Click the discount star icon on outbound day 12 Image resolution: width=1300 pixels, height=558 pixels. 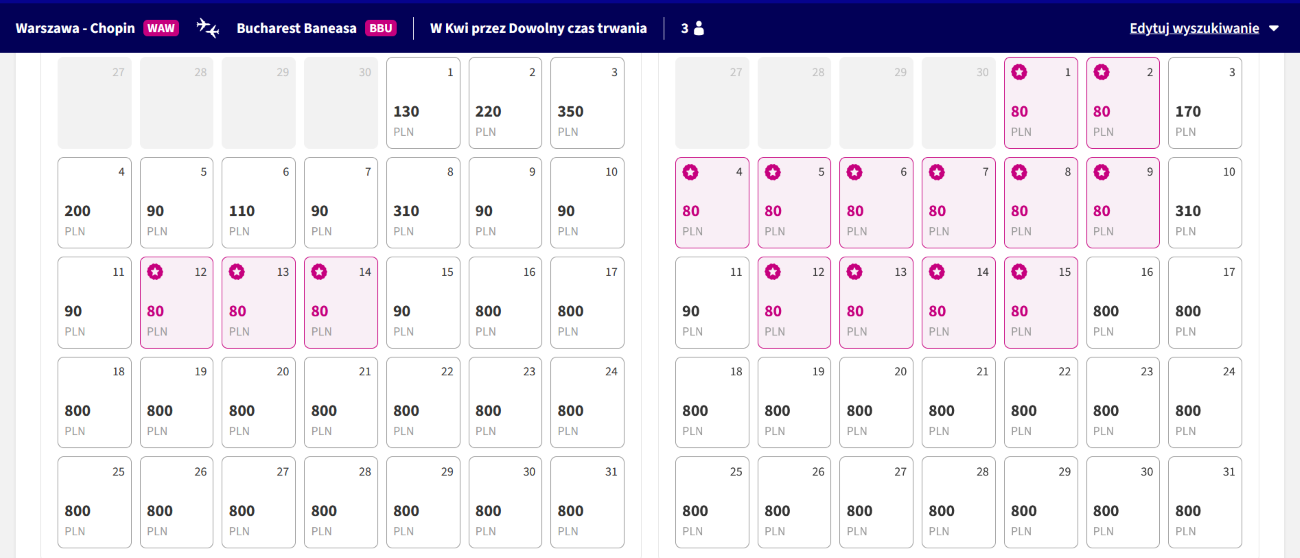(x=155, y=272)
